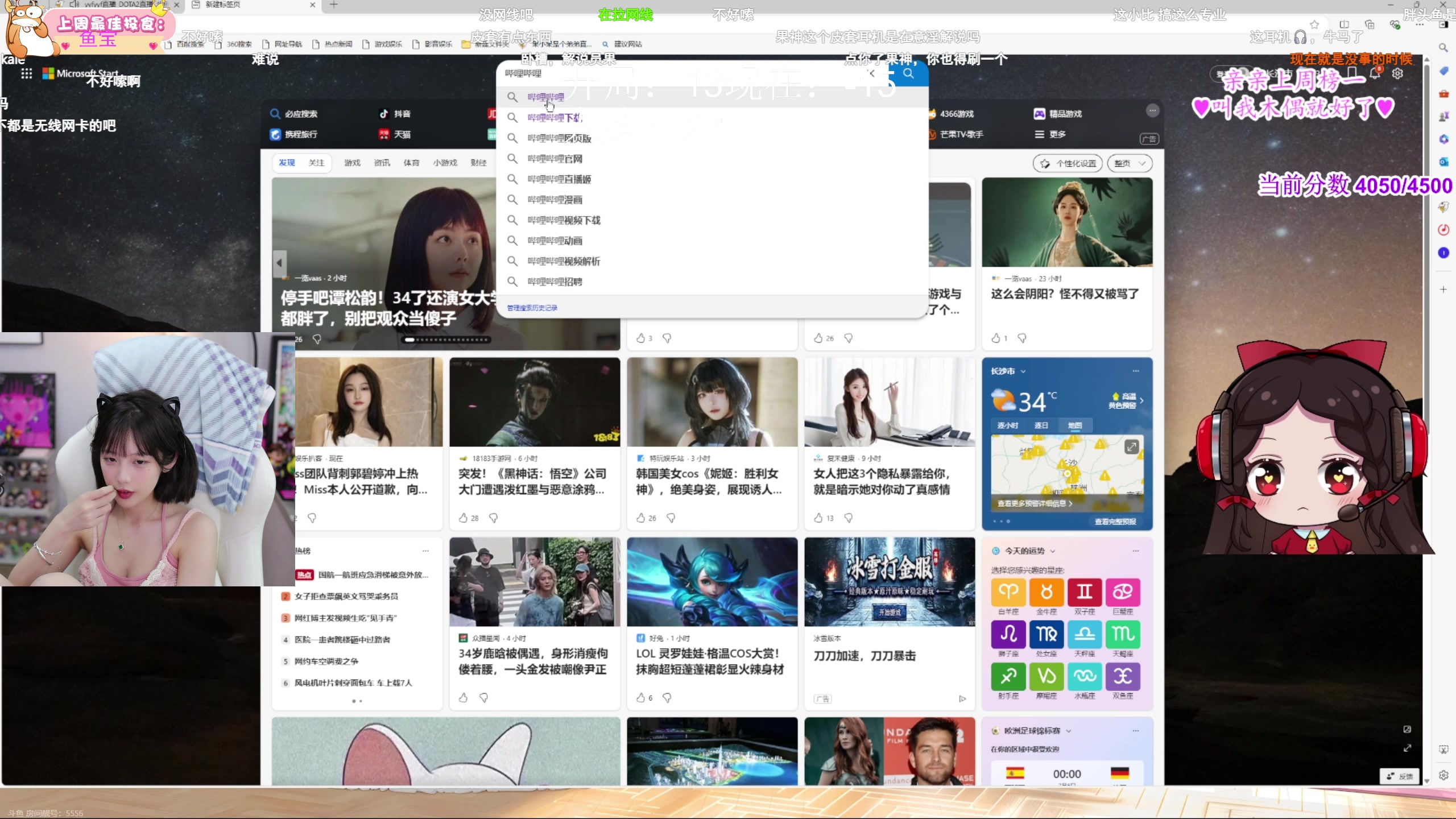Select the 天秤座 zodiac icon

pyautogui.click(x=1085, y=634)
